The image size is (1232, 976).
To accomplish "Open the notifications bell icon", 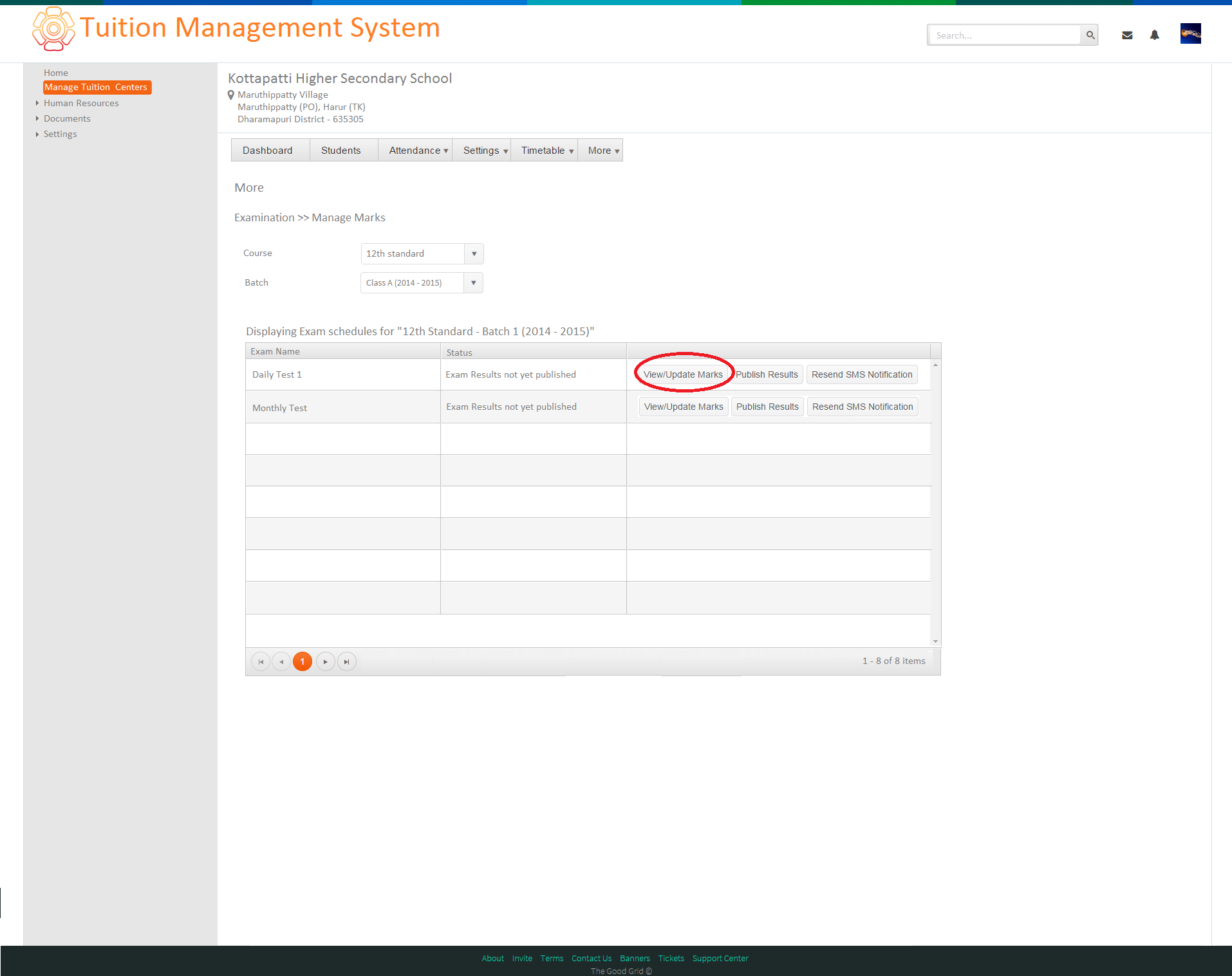I will 1155,35.
